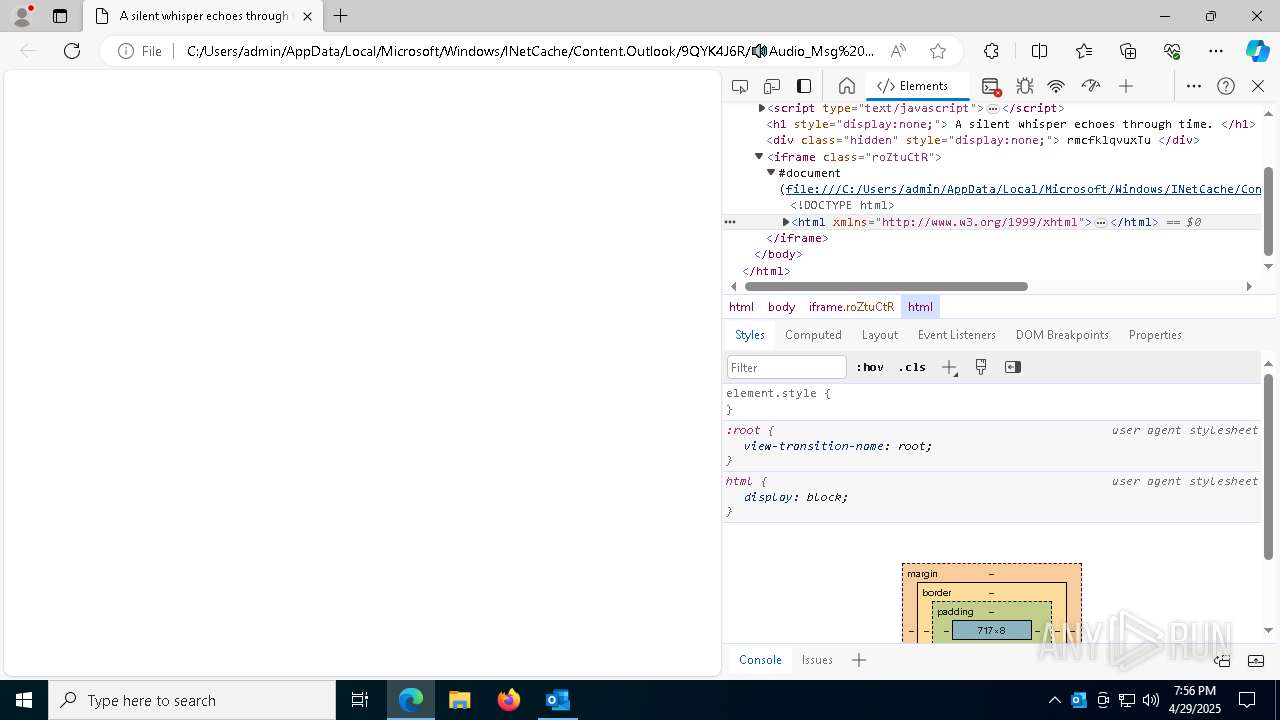The height and width of the screenshot is (720, 1280).
Task: Expand the ellipsis inside the script tag
Action: (x=993, y=108)
